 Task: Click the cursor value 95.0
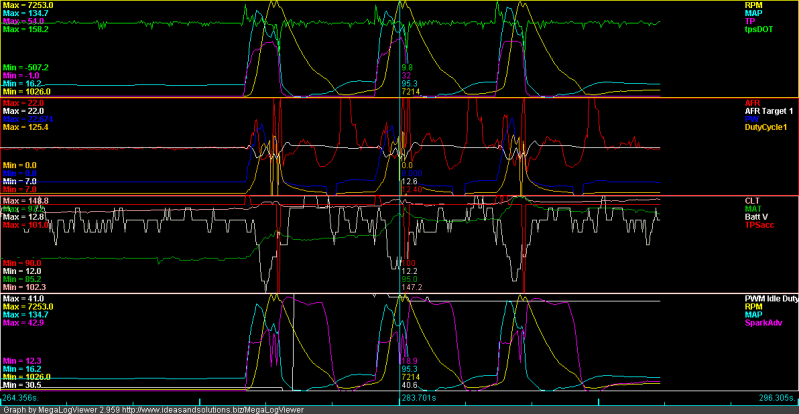pyautogui.click(x=409, y=279)
